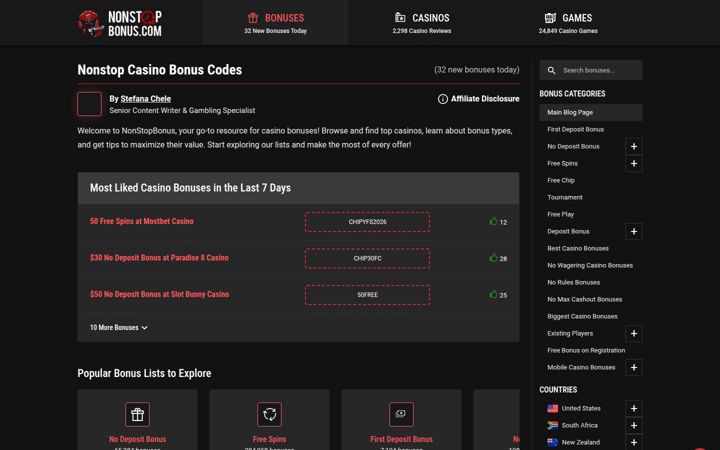Image resolution: width=720 pixels, height=450 pixels.
Task: Expand the United States country list
Action: click(x=634, y=408)
